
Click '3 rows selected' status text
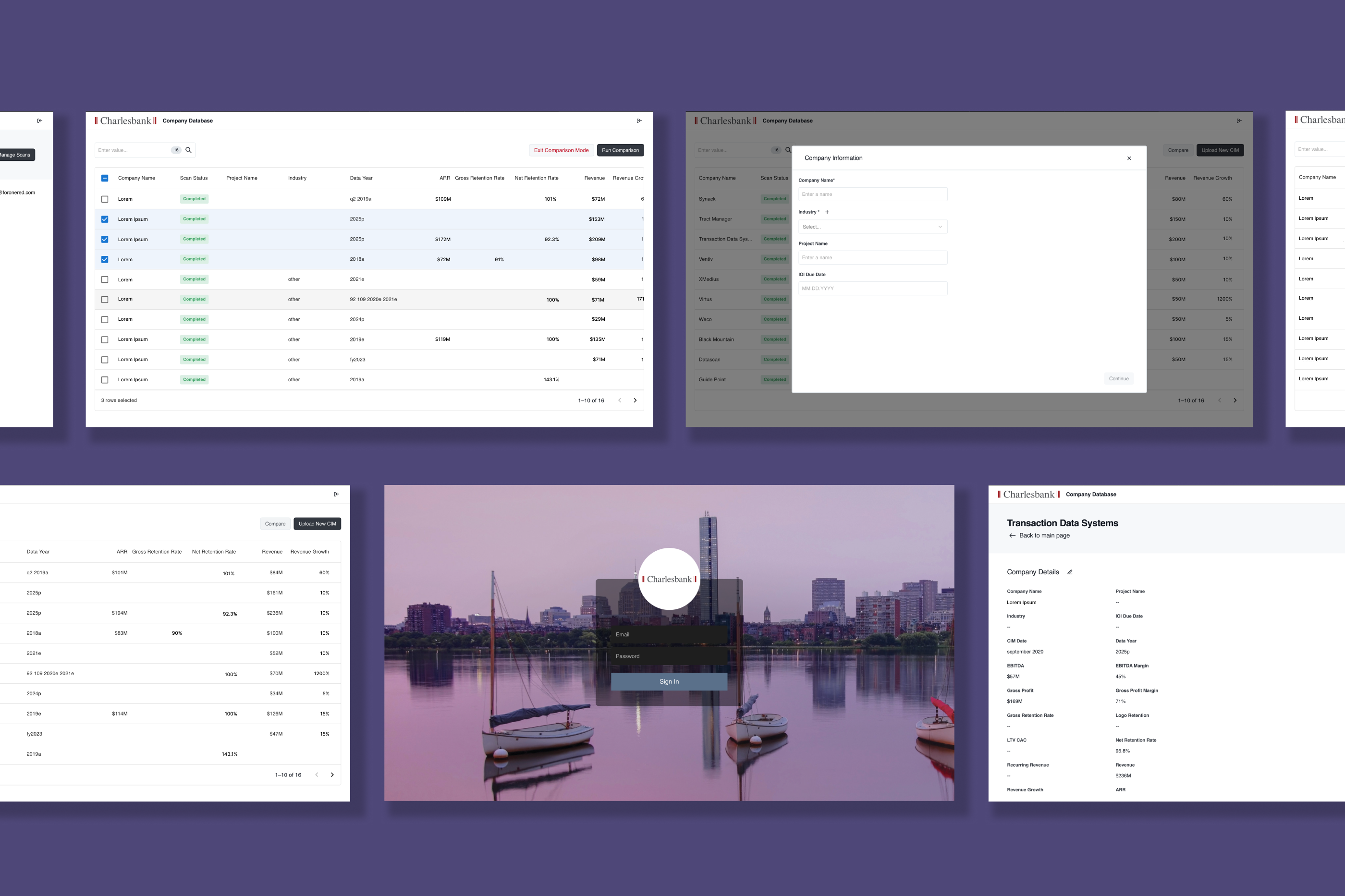119,400
